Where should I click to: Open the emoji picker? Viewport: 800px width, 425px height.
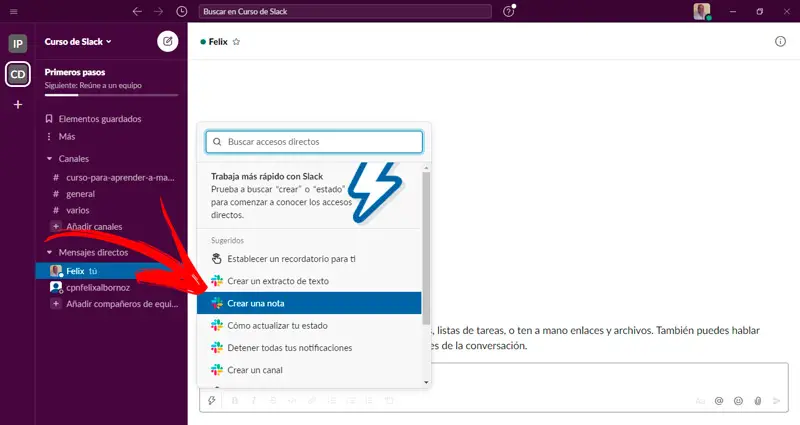click(x=738, y=401)
